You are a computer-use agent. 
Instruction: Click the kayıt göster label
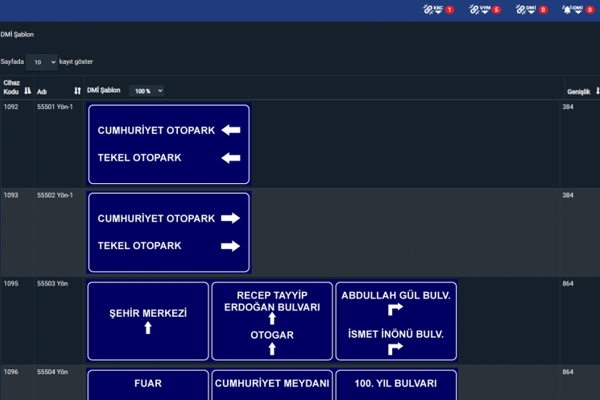[76, 62]
